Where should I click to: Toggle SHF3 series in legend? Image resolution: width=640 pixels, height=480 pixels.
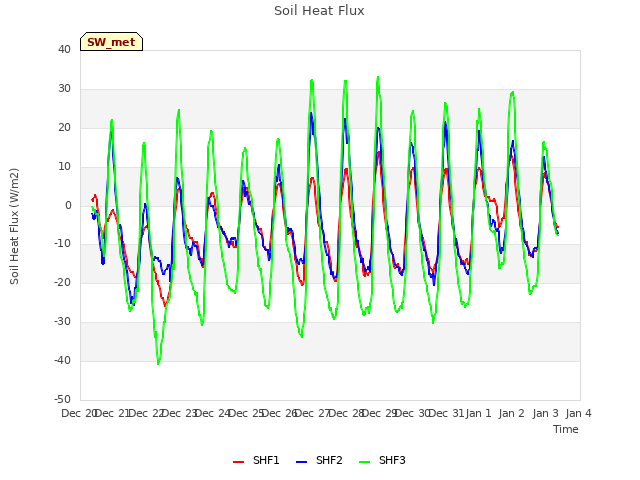tap(382, 460)
